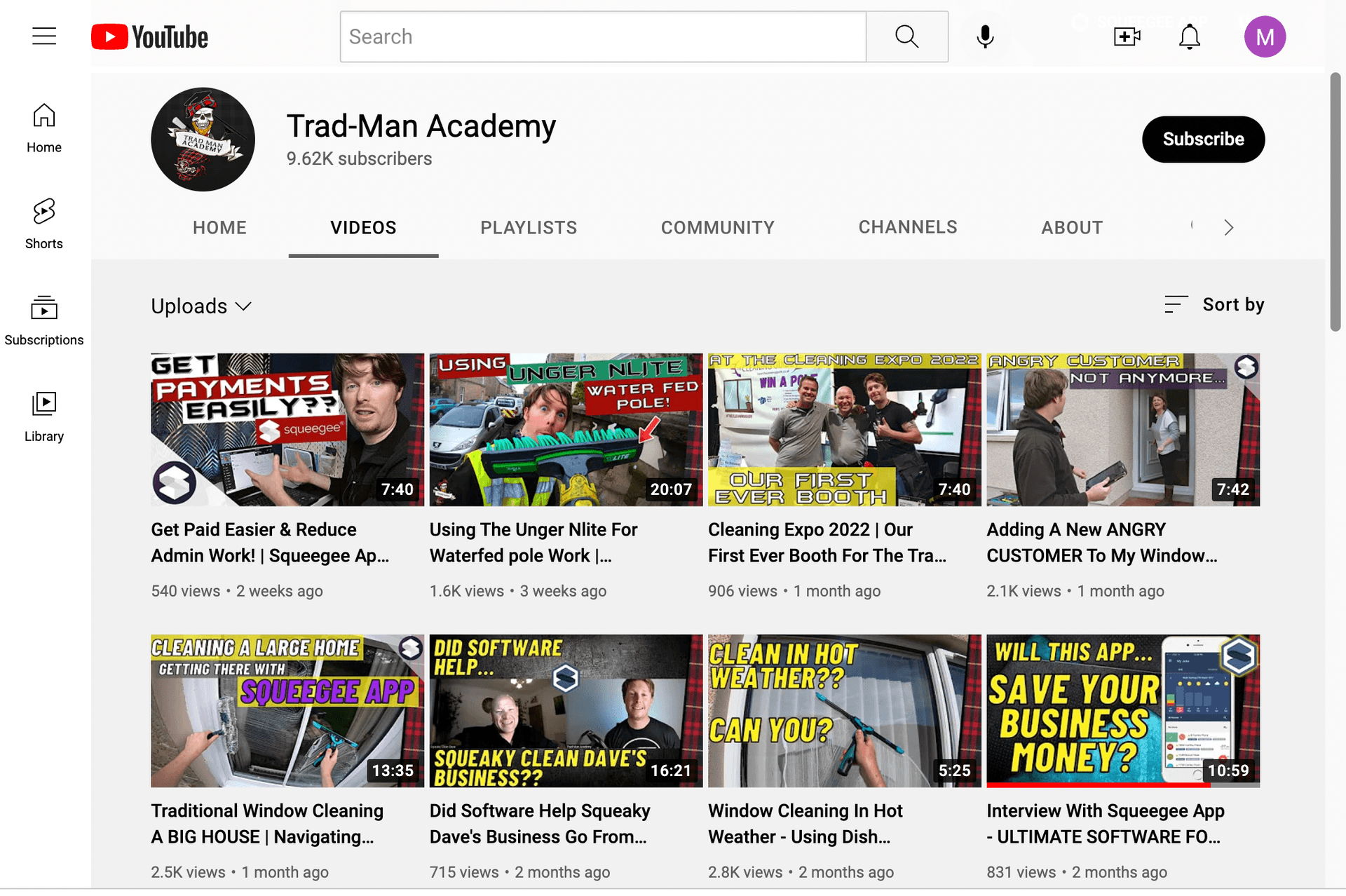The height and width of the screenshot is (896, 1346).
Task: Open the Unger Nlite water fed pole thumbnail
Action: tap(566, 430)
